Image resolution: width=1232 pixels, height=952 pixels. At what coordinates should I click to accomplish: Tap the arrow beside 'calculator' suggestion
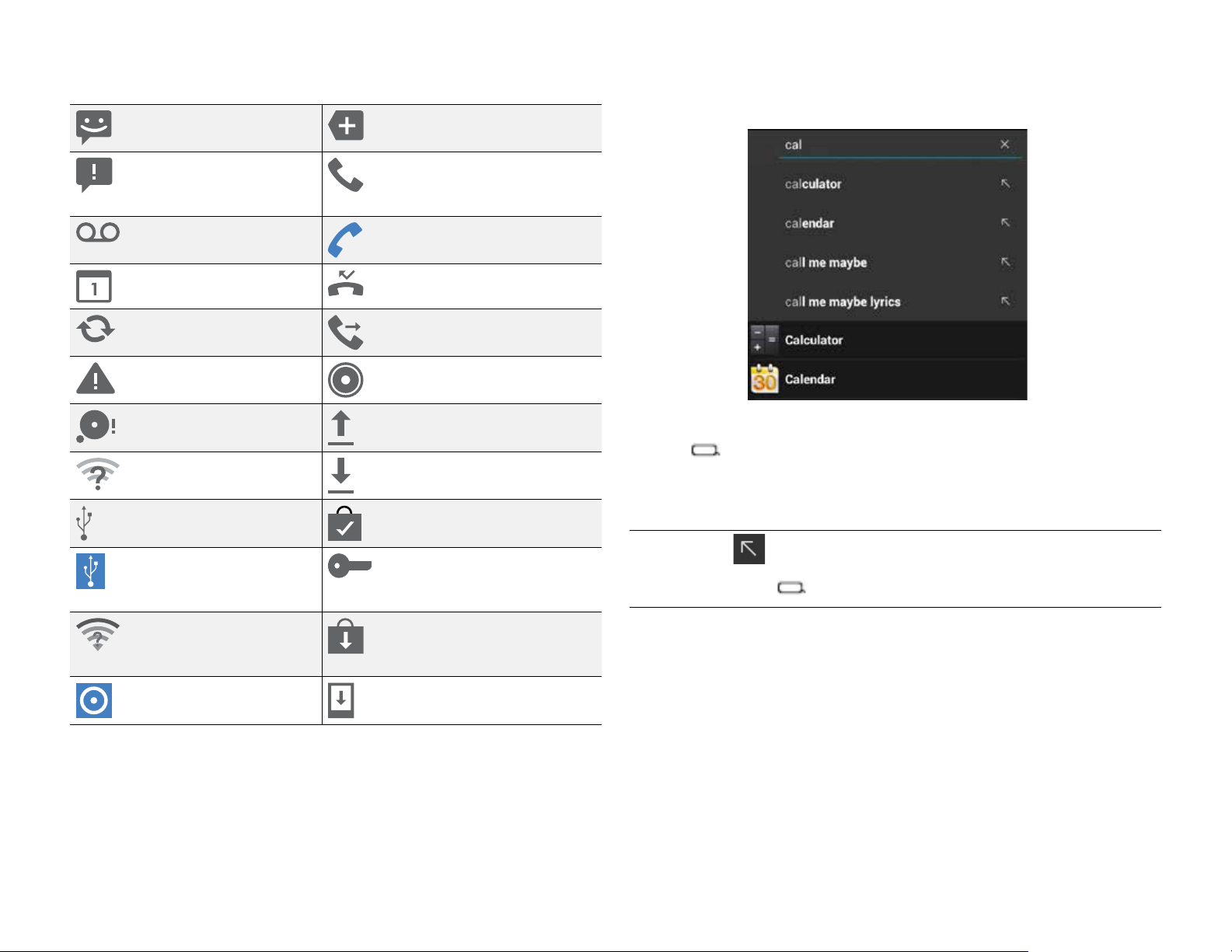click(1005, 183)
